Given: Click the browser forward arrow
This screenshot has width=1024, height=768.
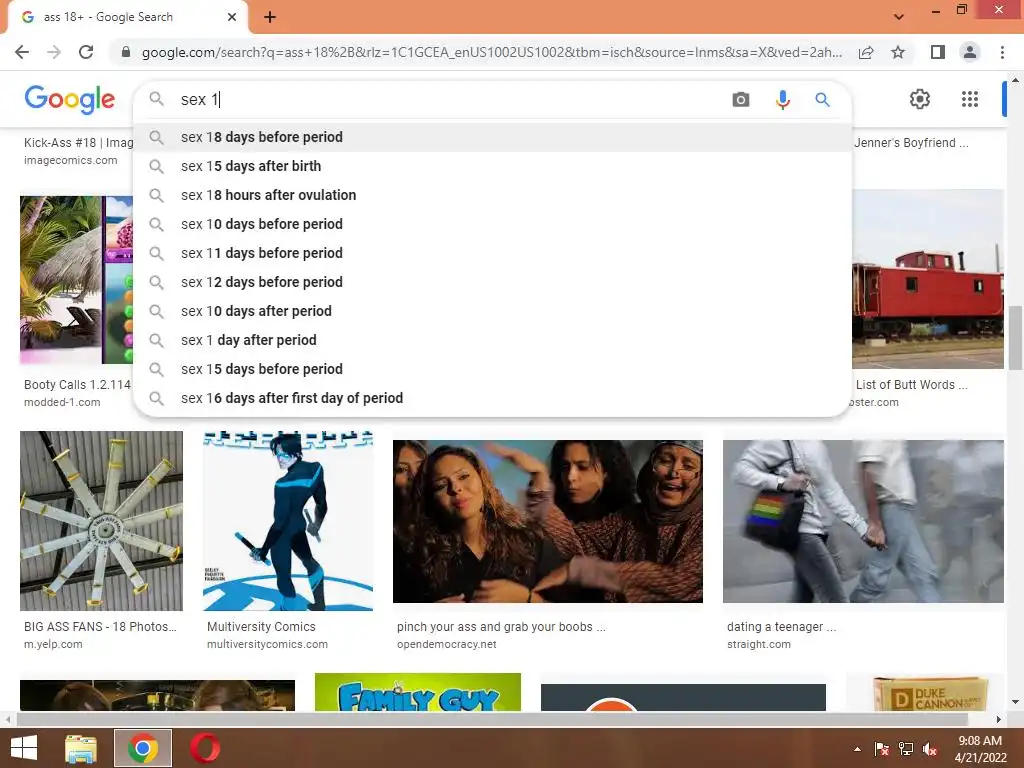Looking at the screenshot, I should [x=54, y=52].
